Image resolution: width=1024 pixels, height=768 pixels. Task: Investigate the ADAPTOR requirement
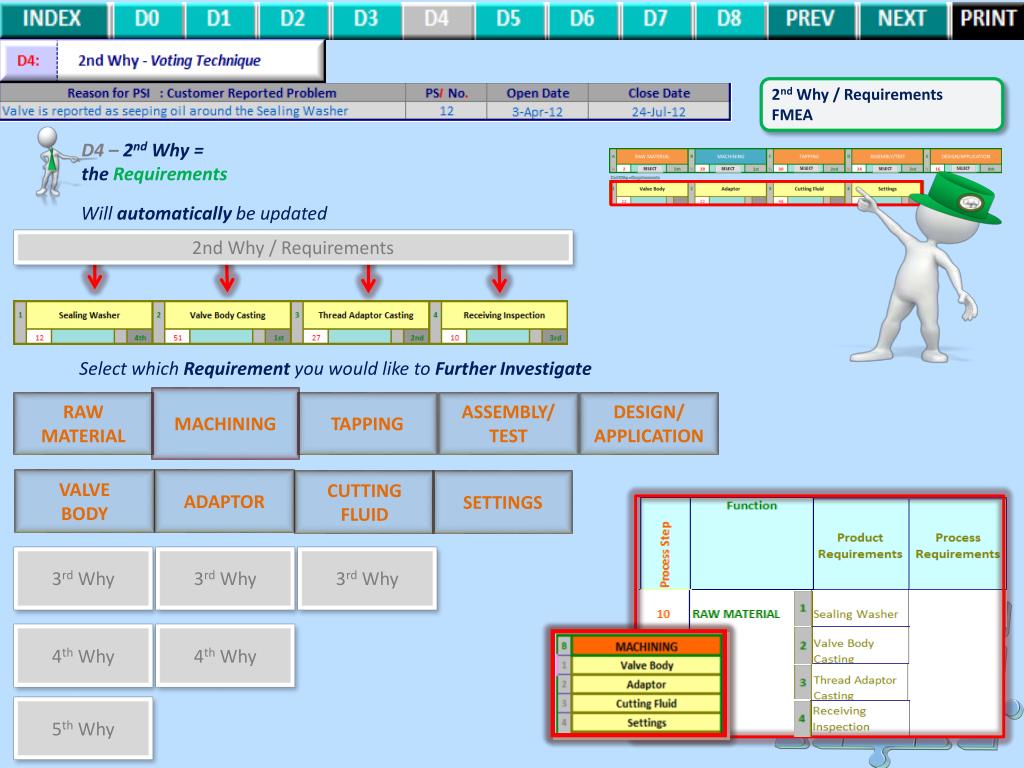224,501
